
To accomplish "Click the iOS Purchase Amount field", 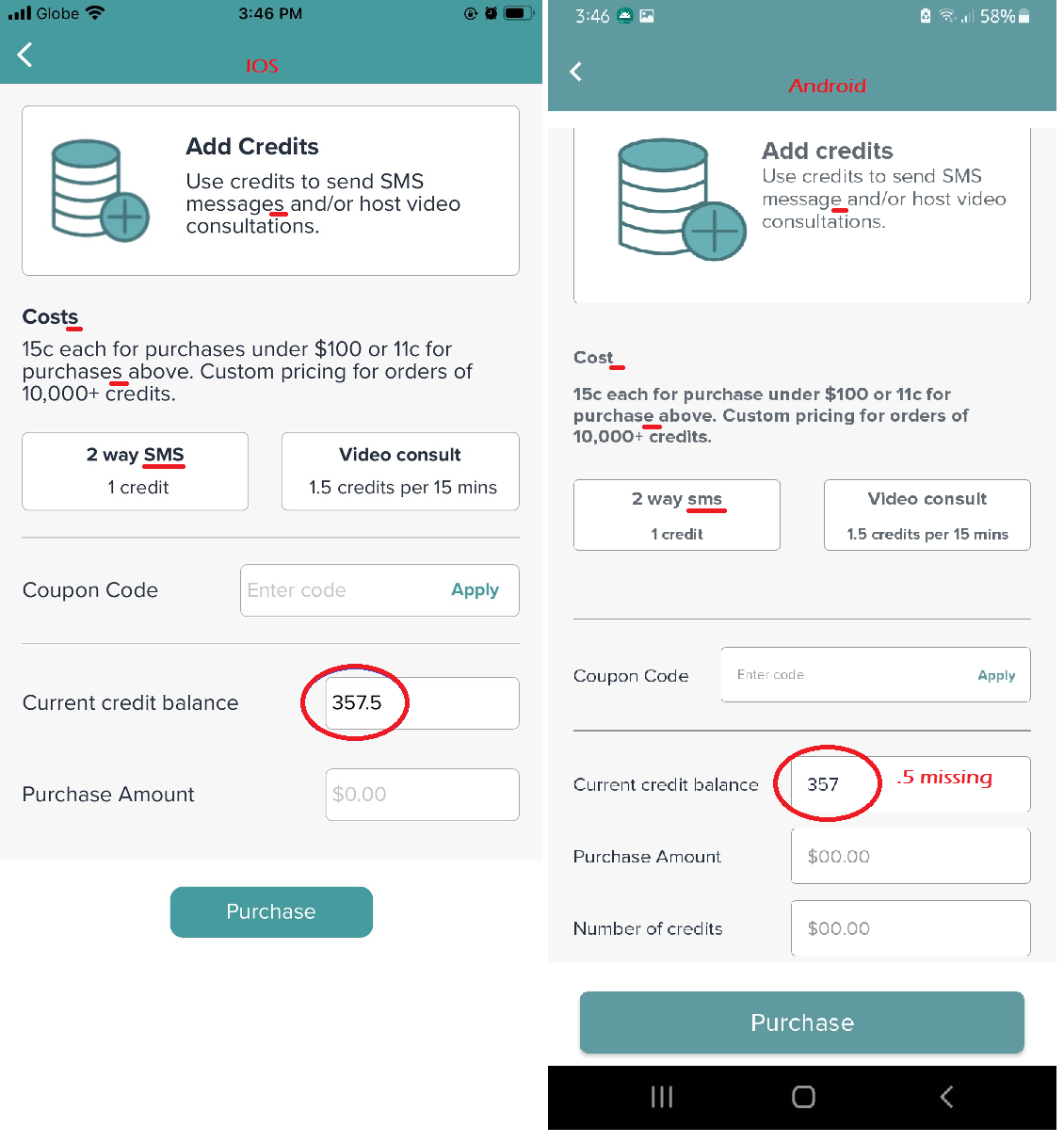I will click(x=422, y=795).
